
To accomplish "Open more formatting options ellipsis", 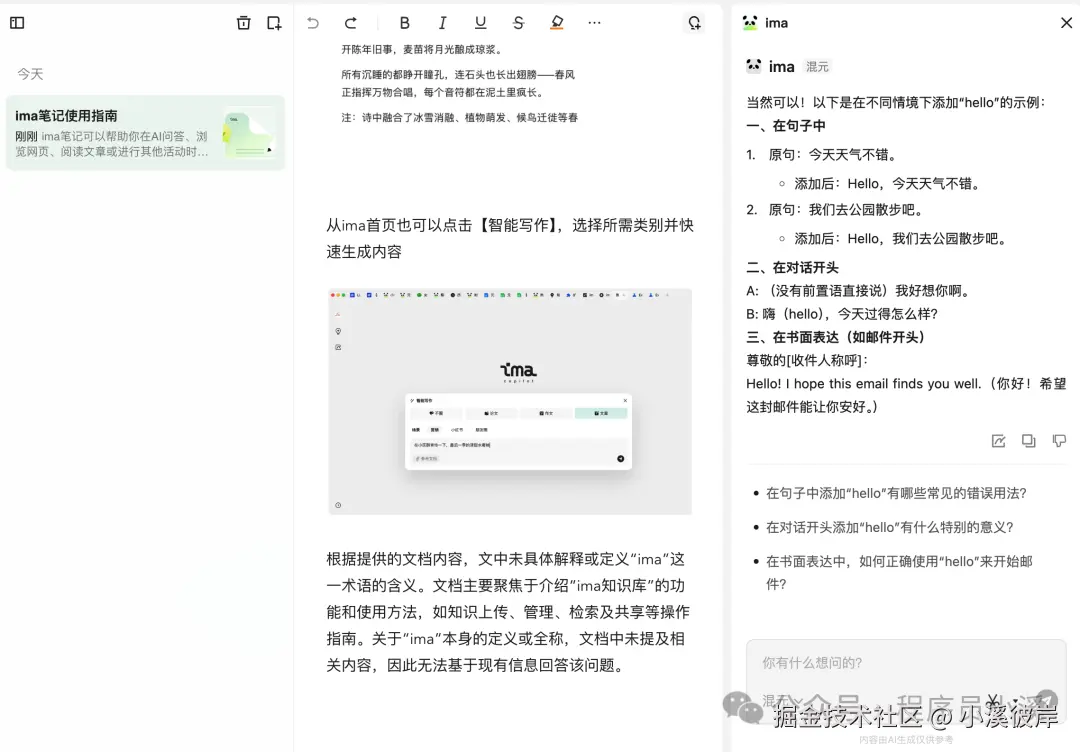I will click(x=594, y=23).
